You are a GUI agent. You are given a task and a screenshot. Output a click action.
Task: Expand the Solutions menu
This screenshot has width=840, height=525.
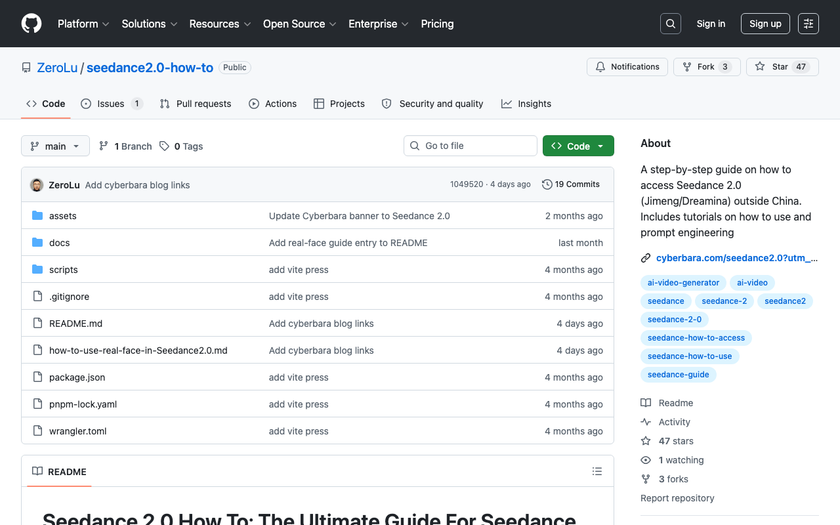click(x=149, y=24)
